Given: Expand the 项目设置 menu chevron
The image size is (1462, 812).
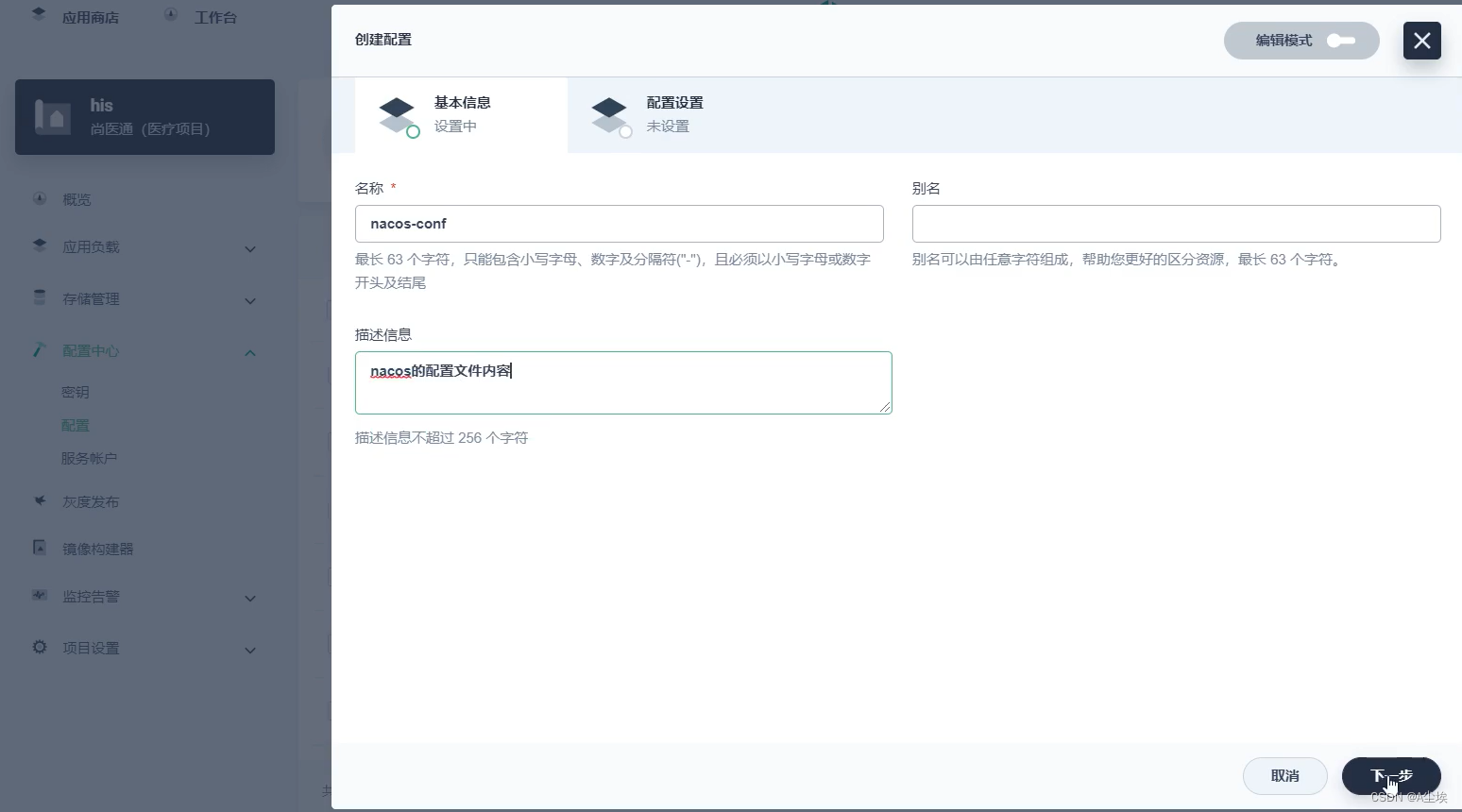Looking at the screenshot, I should point(250,651).
